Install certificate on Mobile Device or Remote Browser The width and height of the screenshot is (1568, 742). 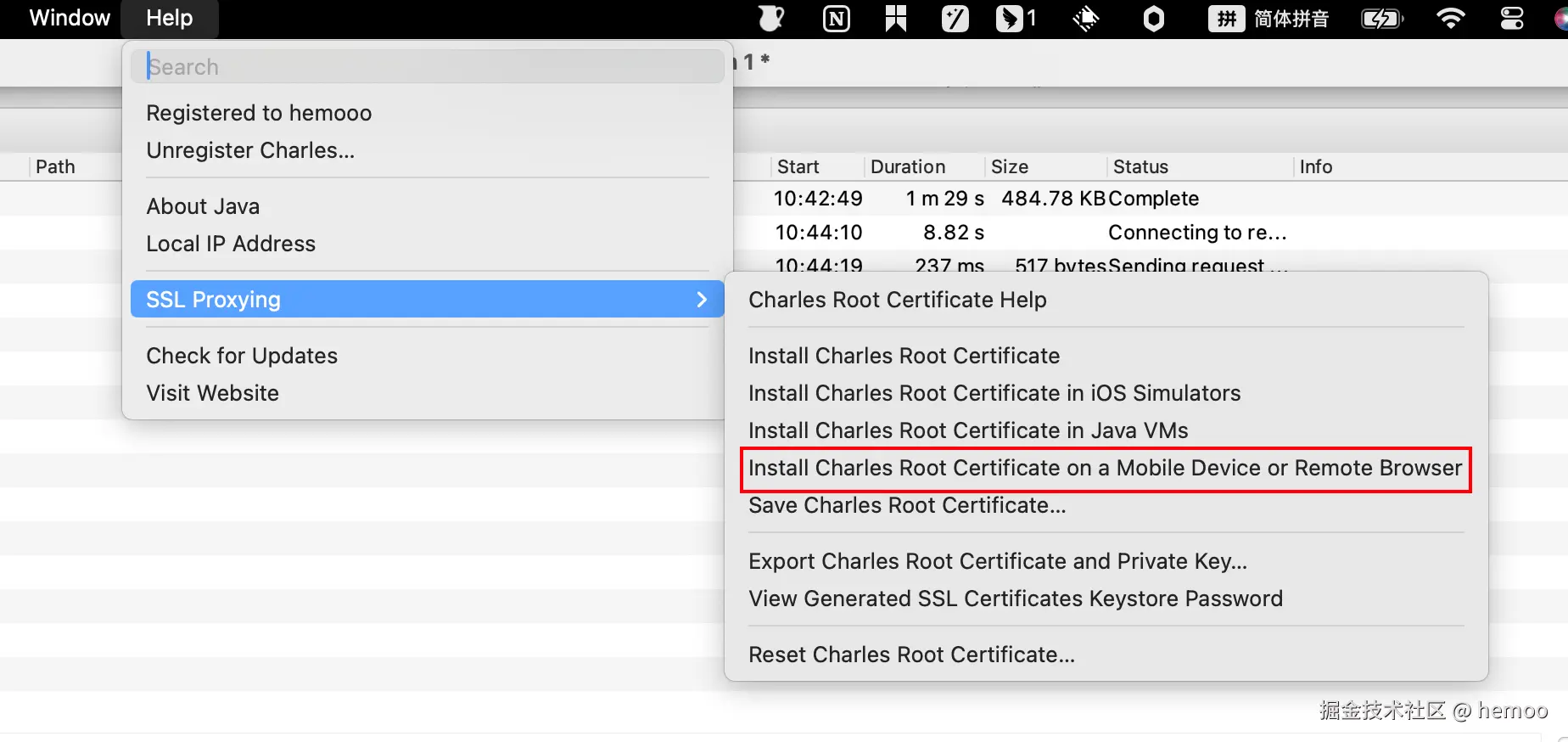1106,468
